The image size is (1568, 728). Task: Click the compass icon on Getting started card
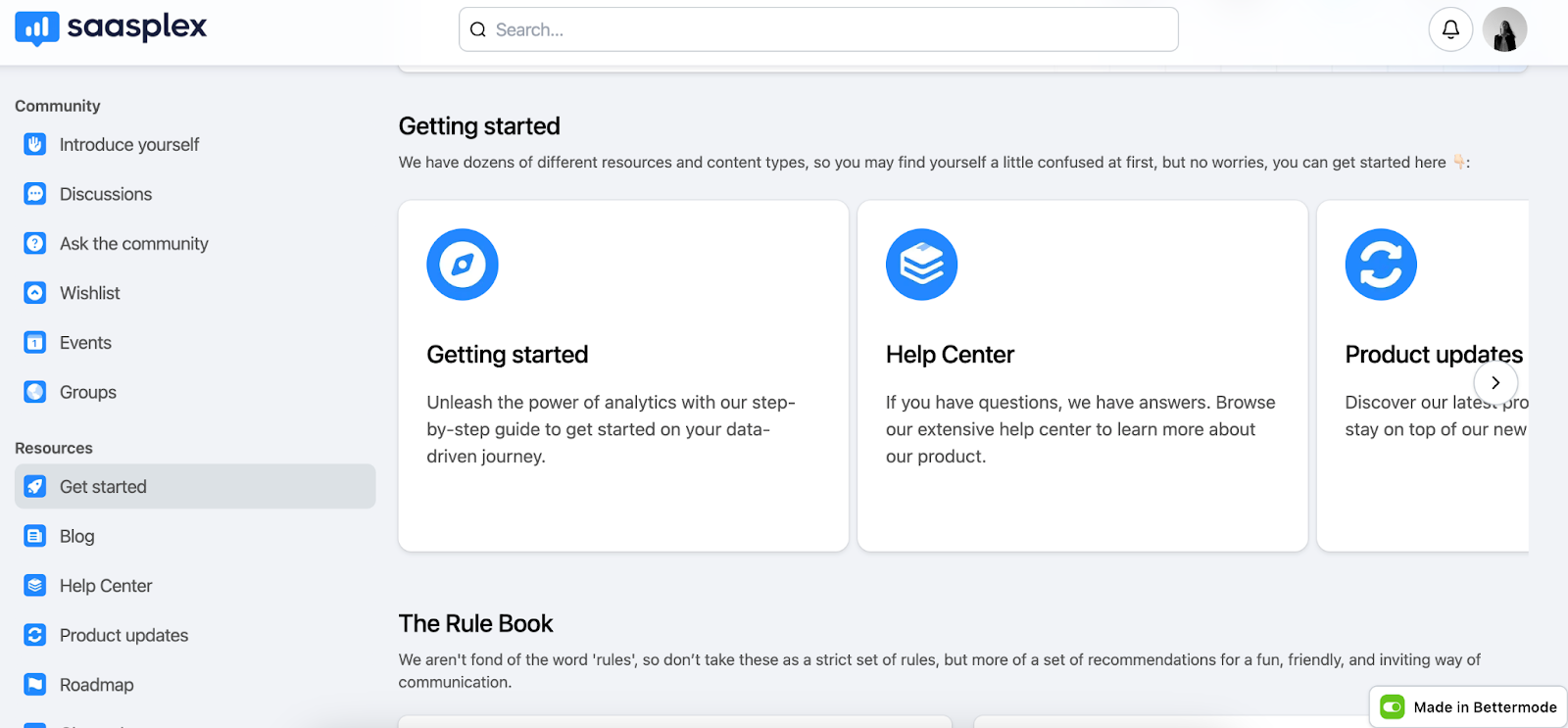pyautogui.click(x=463, y=265)
